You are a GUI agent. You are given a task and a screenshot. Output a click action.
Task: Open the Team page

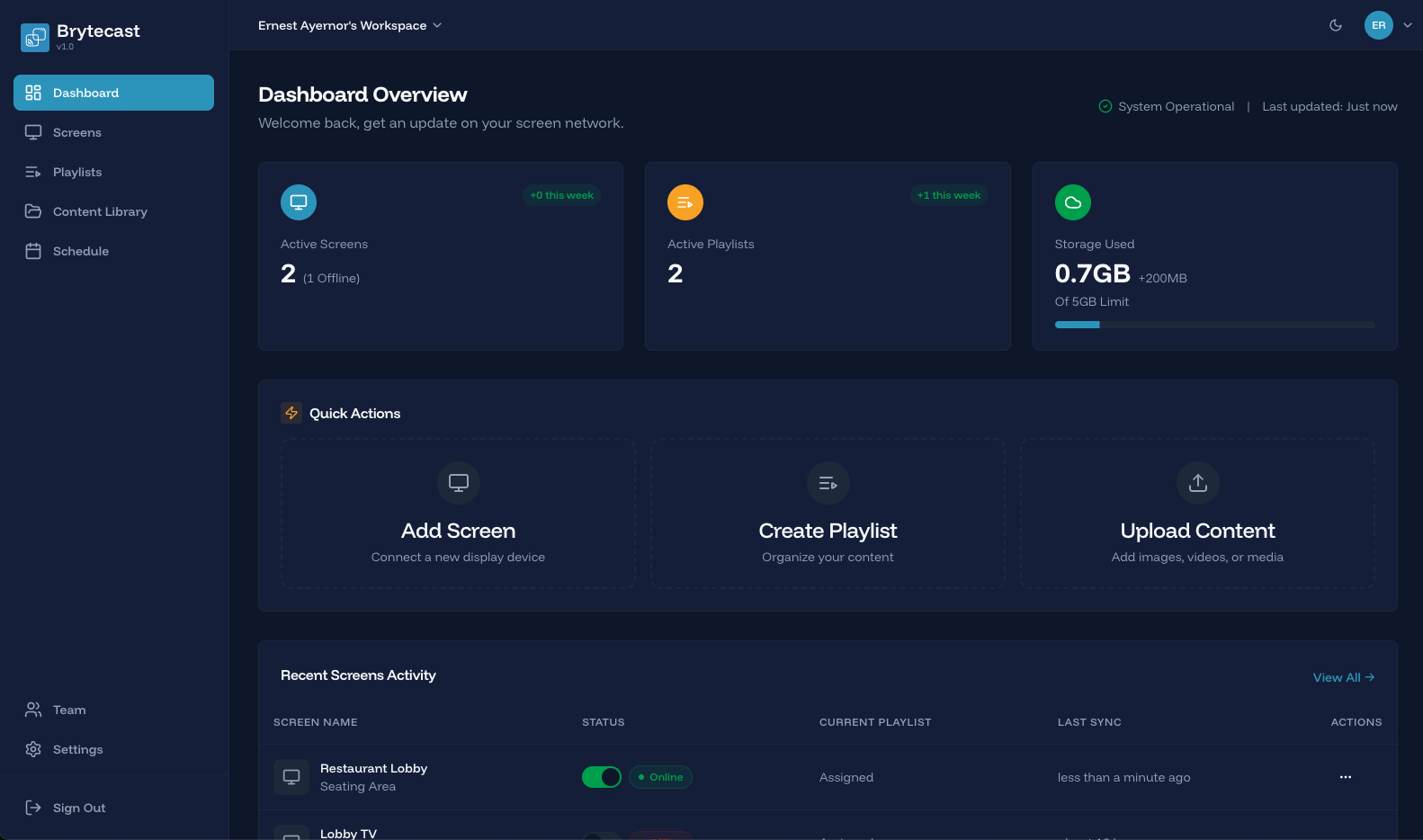click(113, 710)
